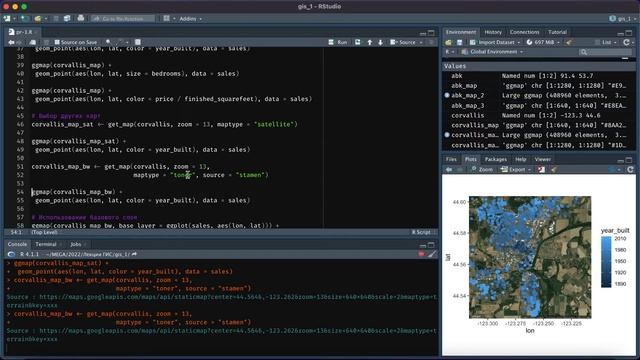Image resolution: width=640 pixels, height=360 pixels.
Task: Click the satellite map plot image
Action: click(530, 257)
